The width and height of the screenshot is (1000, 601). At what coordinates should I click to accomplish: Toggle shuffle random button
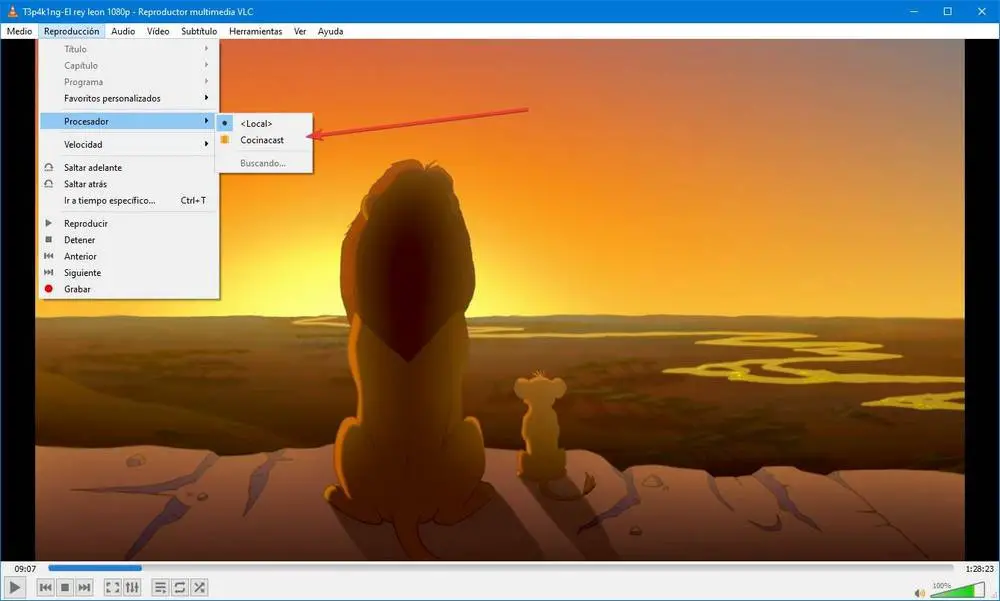point(199,587)
